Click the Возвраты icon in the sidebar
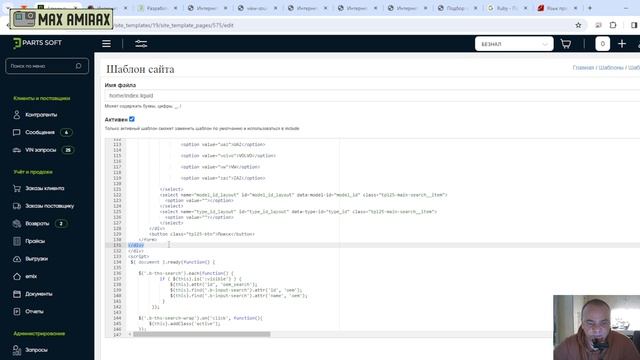The image size is (640, 360). point(17,223)
